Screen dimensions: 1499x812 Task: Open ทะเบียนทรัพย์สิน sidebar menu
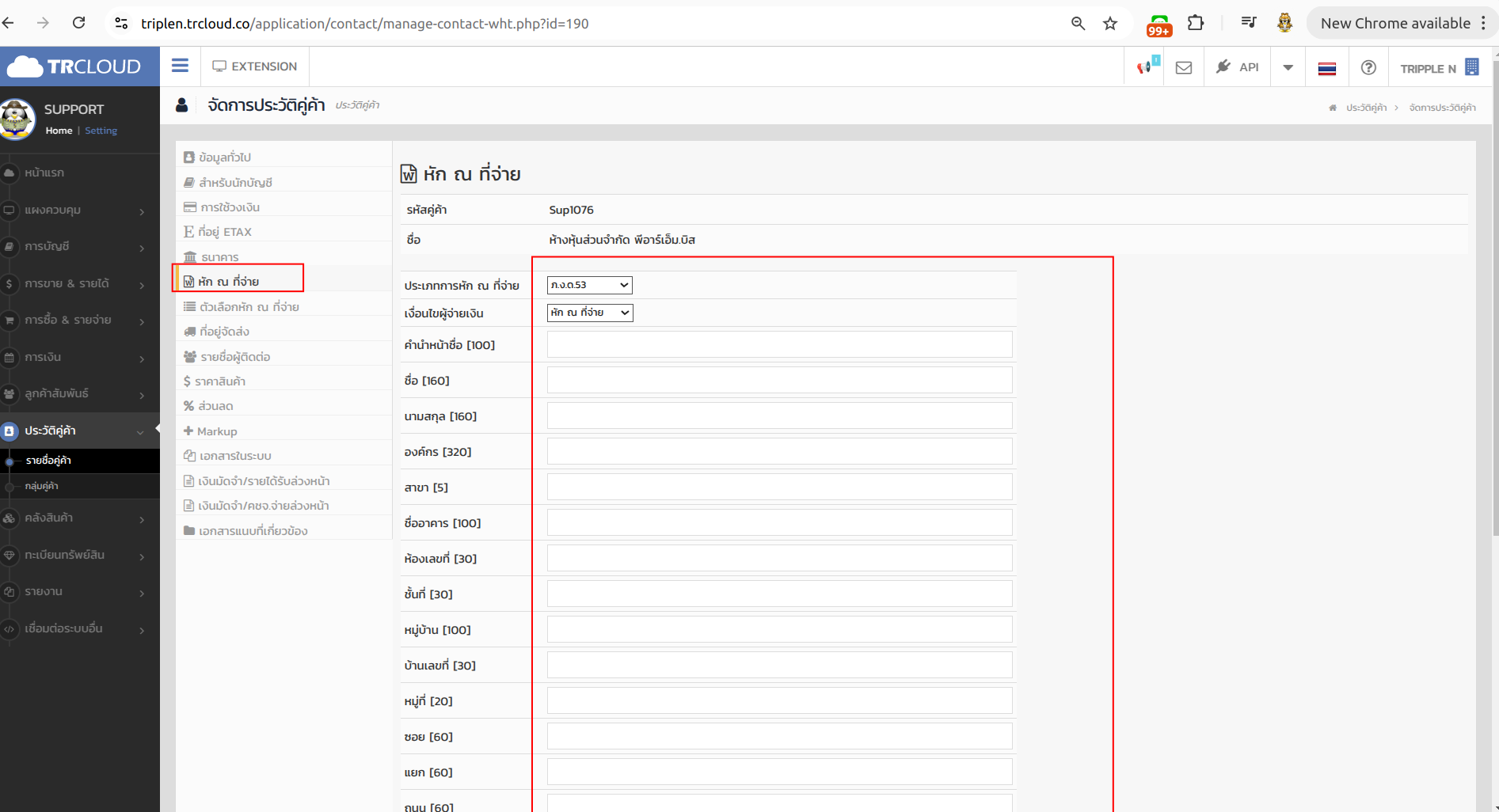coord(79,555)
